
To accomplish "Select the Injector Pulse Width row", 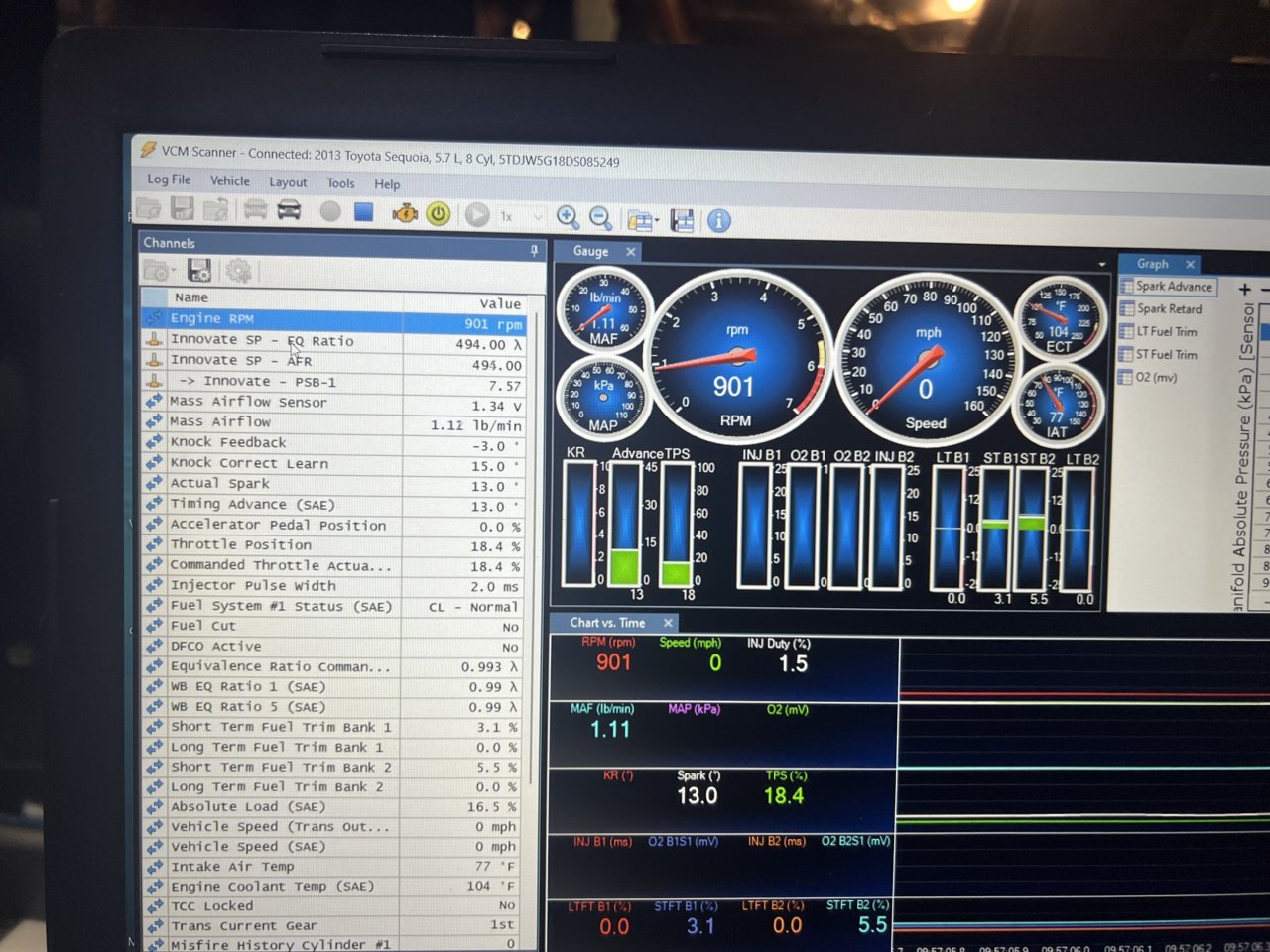I will (333, 586).
